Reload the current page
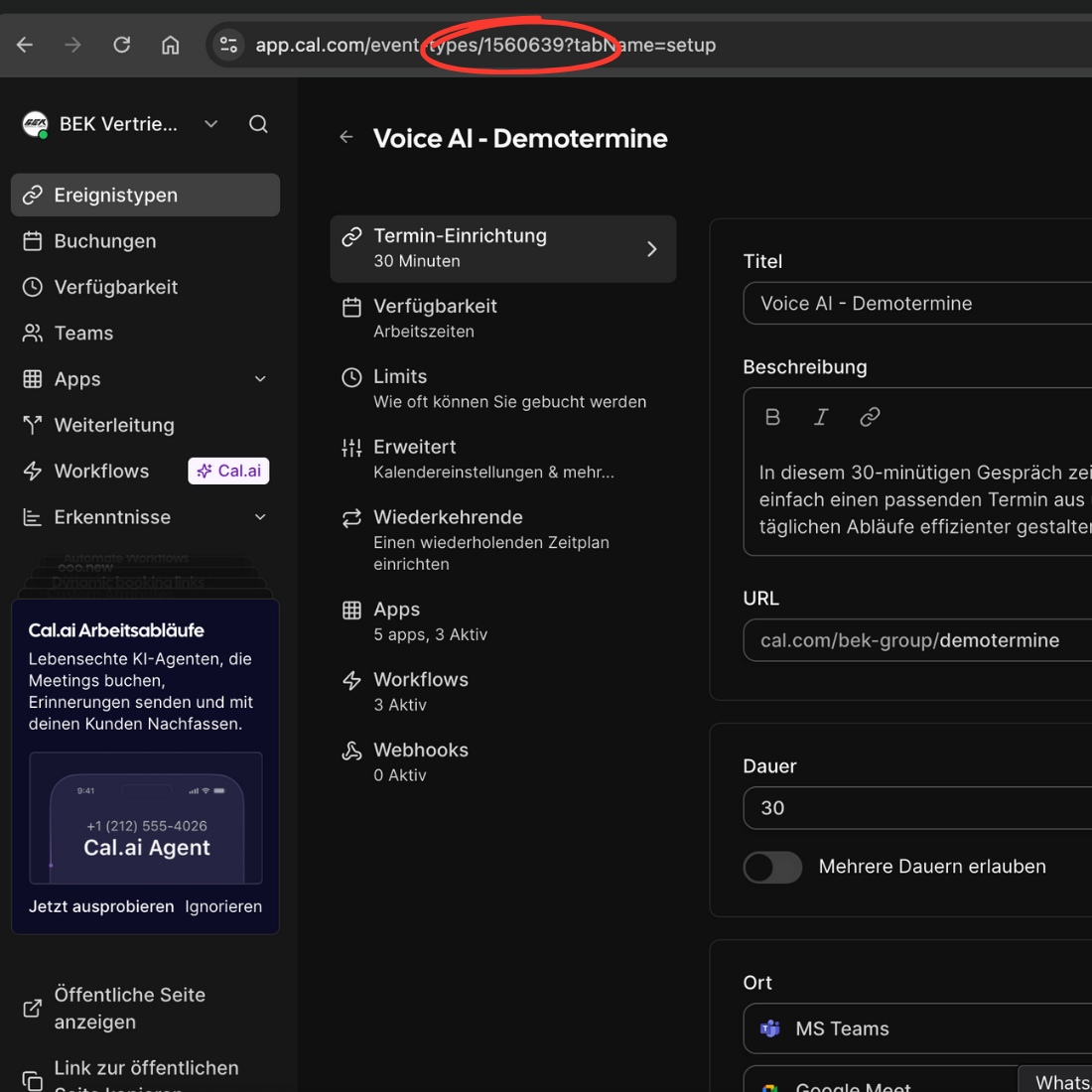Image resolution: width=1092 pixels, height=1092 pixels. [122, 46]
